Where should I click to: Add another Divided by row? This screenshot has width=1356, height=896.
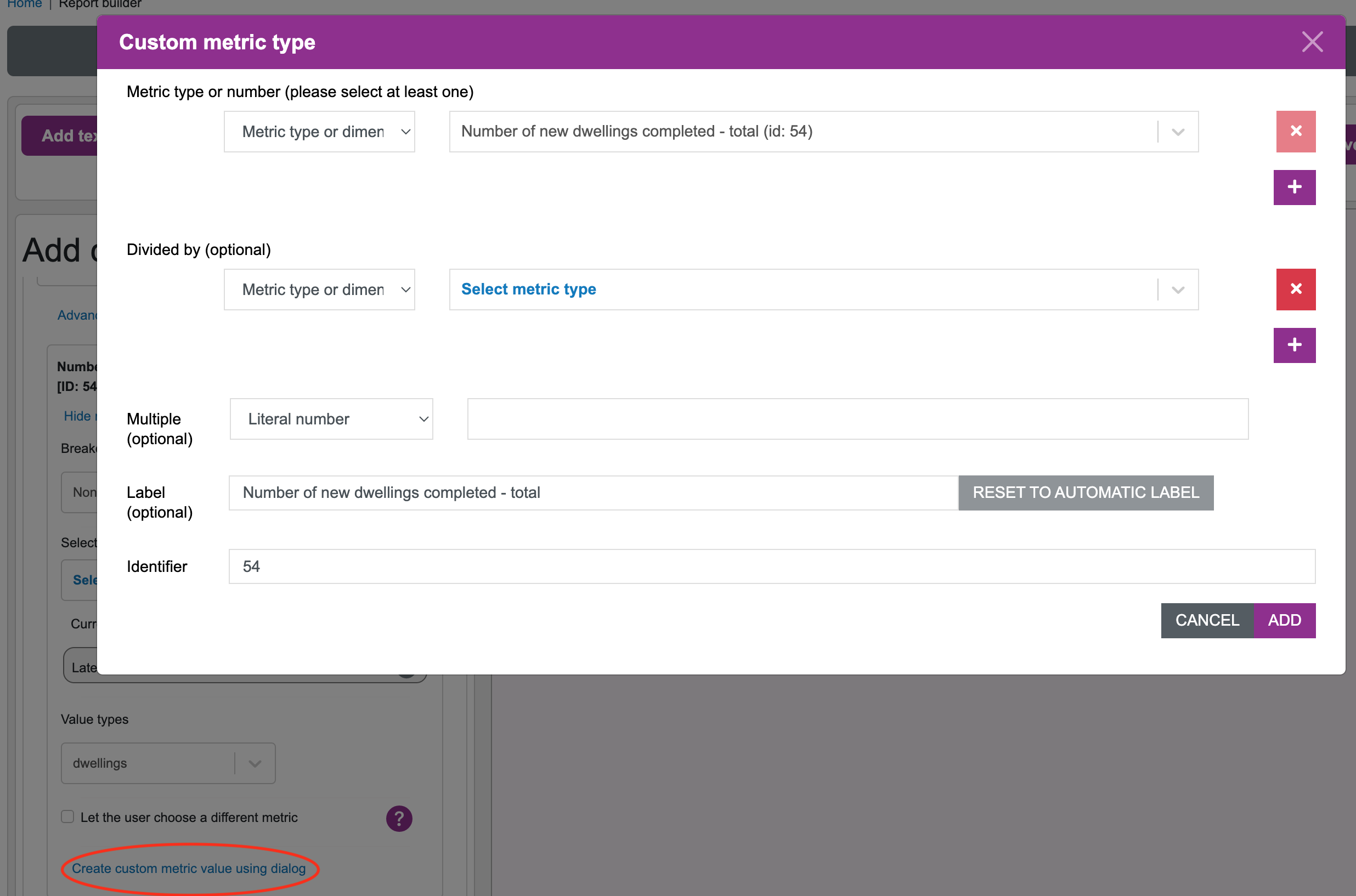coord(1294,344)
